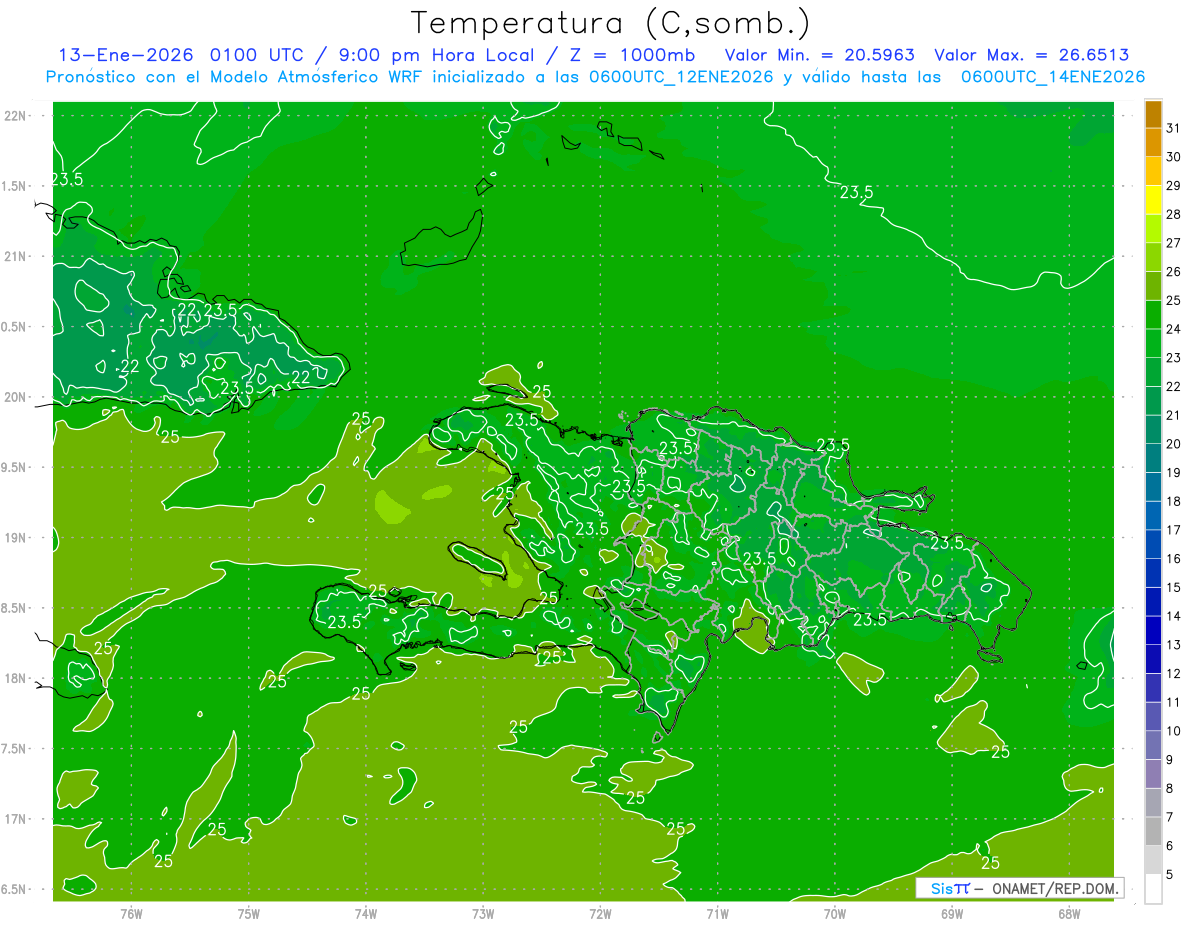Click the '73W' longitude axis label
The height and width of the screenshot is (927, 1200).
(x=483, y=913)
